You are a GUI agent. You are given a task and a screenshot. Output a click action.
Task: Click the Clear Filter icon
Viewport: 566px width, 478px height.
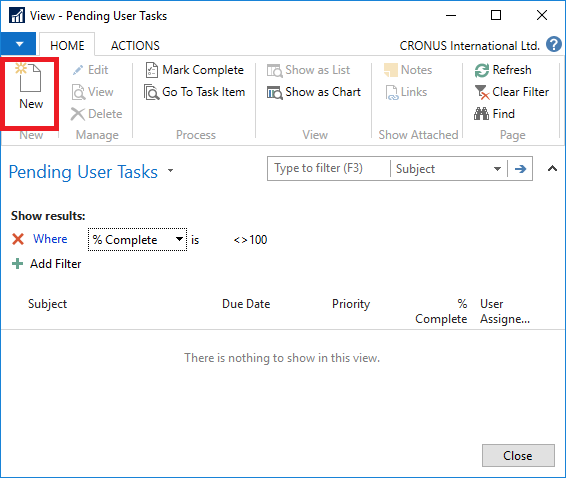[482, 92]
